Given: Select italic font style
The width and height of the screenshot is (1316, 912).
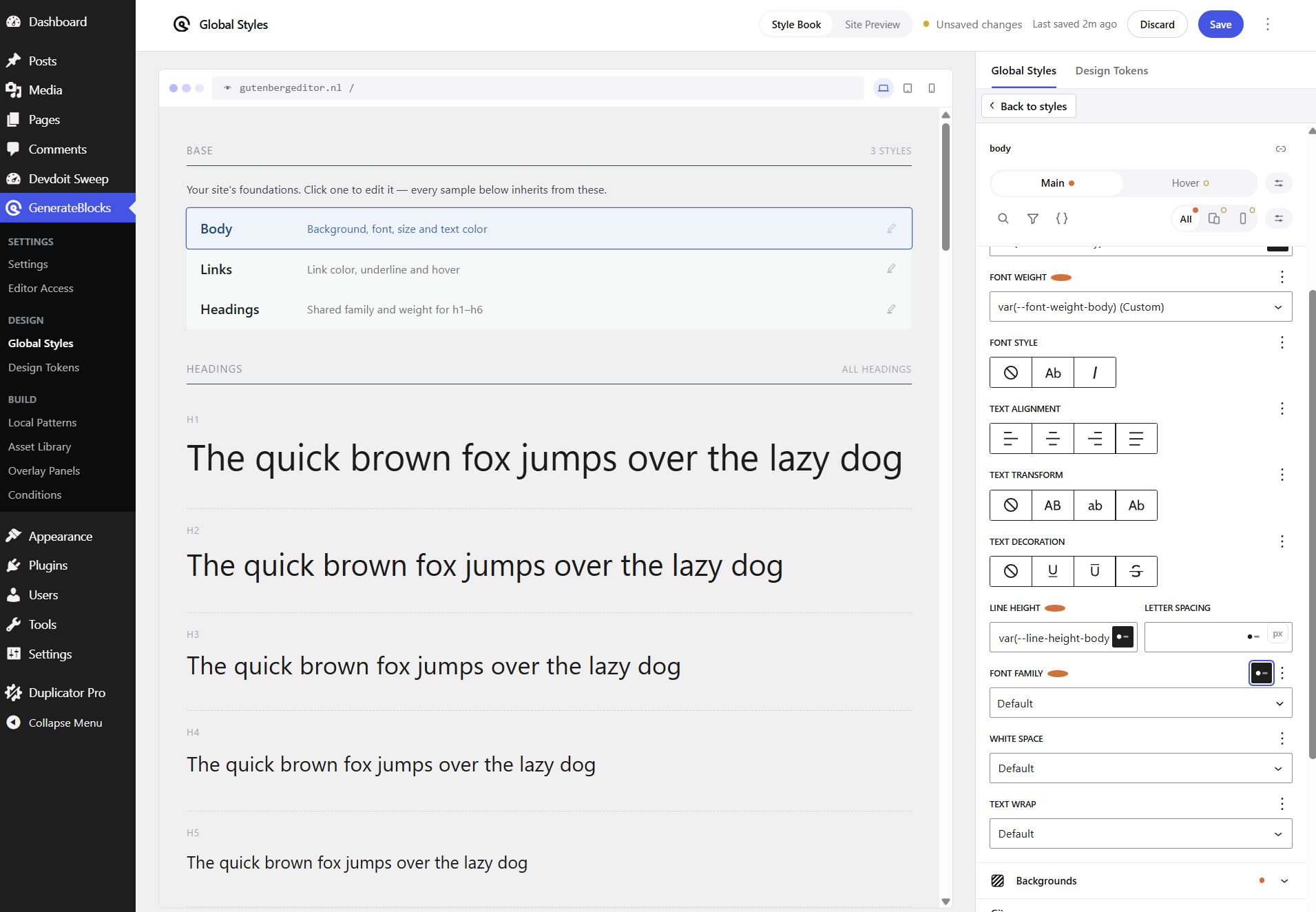Looking at the screenshot, I should pos(1095,373).
